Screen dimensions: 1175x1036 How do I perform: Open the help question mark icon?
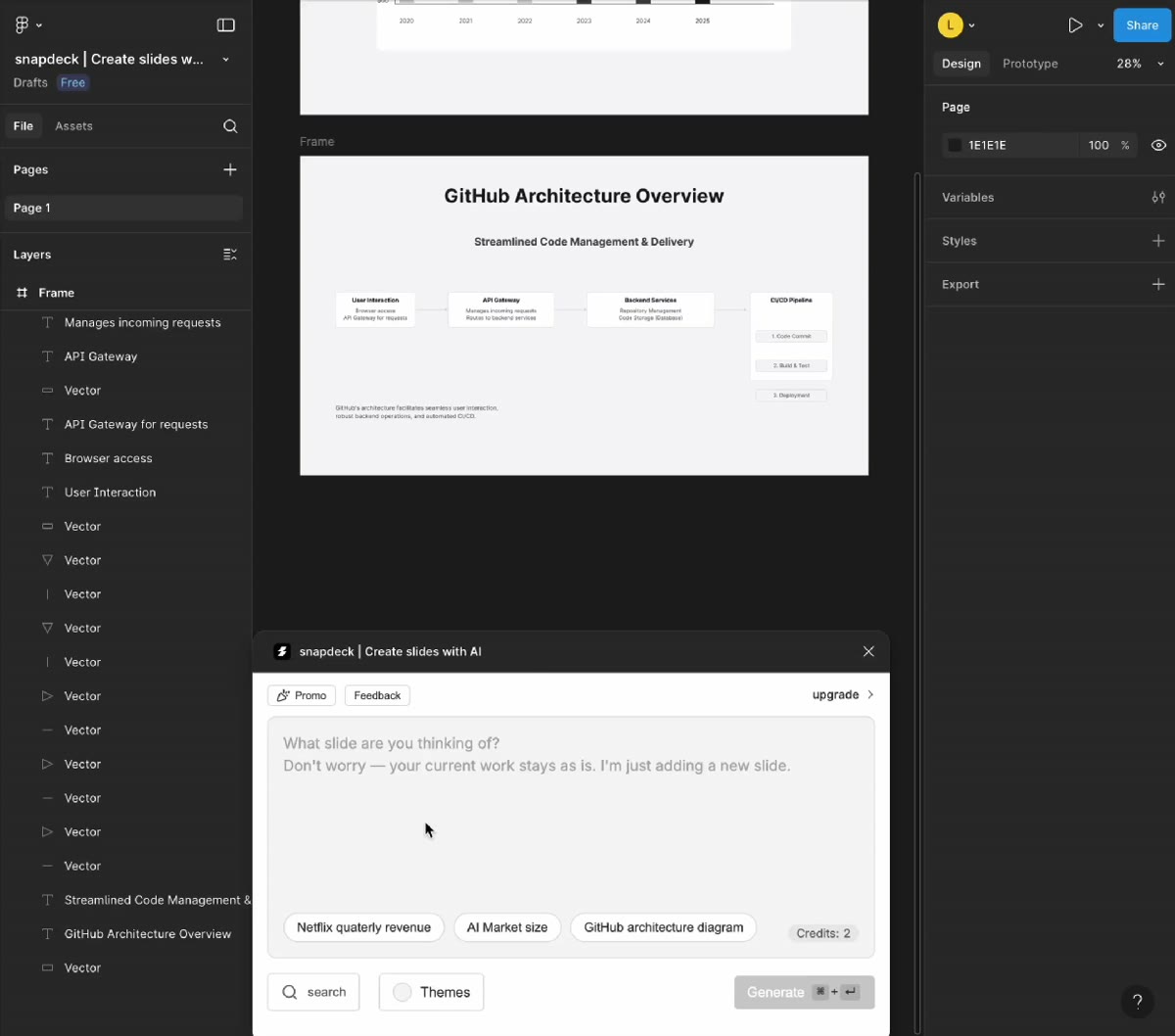coord(1137,1001)
